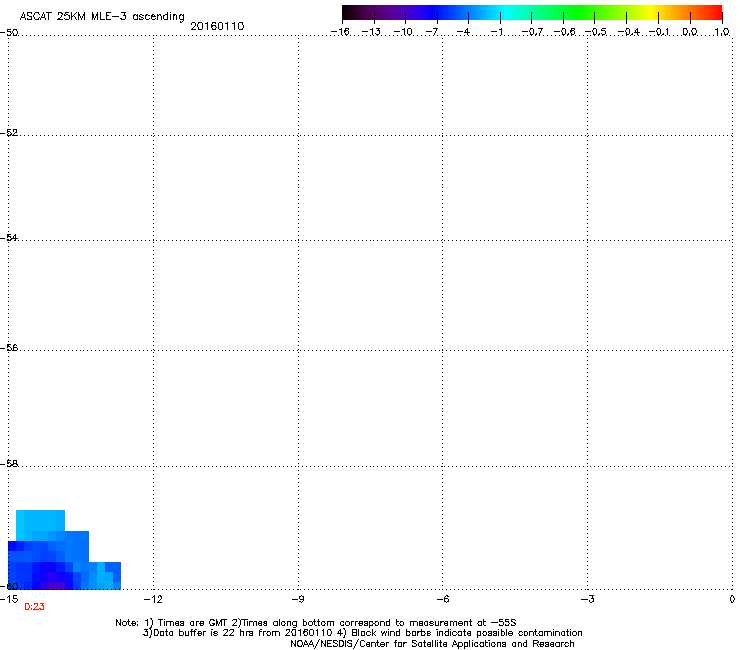Click the color bar label -0.6

pyautogui.click(x=564, y=32)
